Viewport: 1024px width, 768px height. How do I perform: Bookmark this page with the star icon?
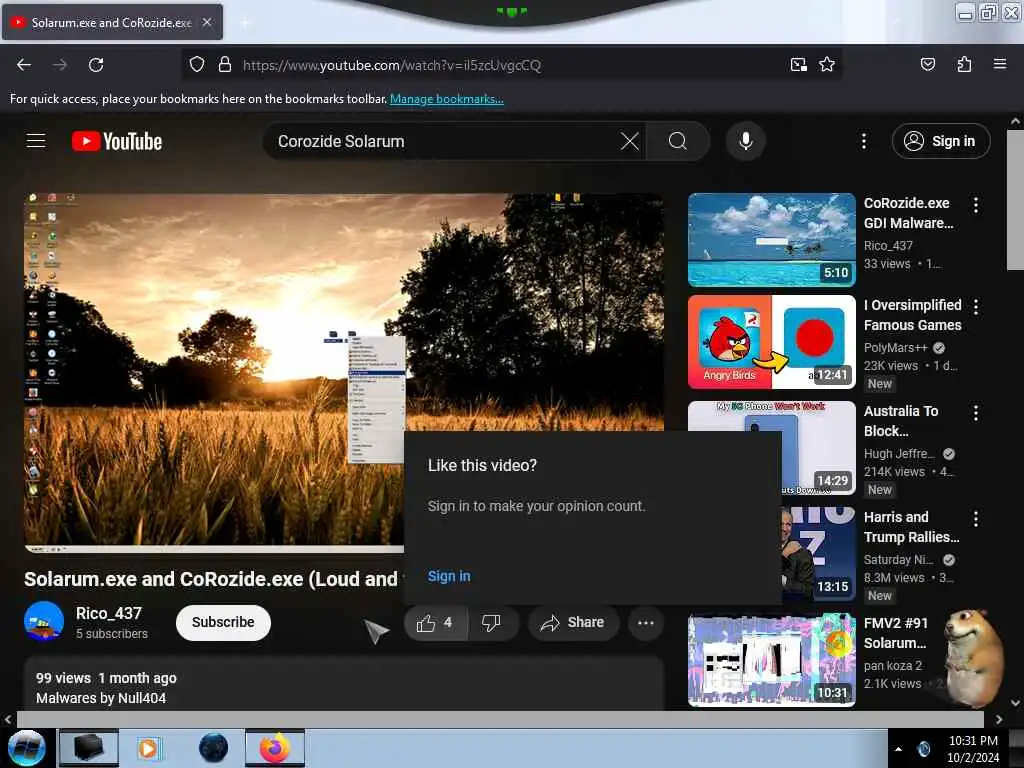pos(827,65)
